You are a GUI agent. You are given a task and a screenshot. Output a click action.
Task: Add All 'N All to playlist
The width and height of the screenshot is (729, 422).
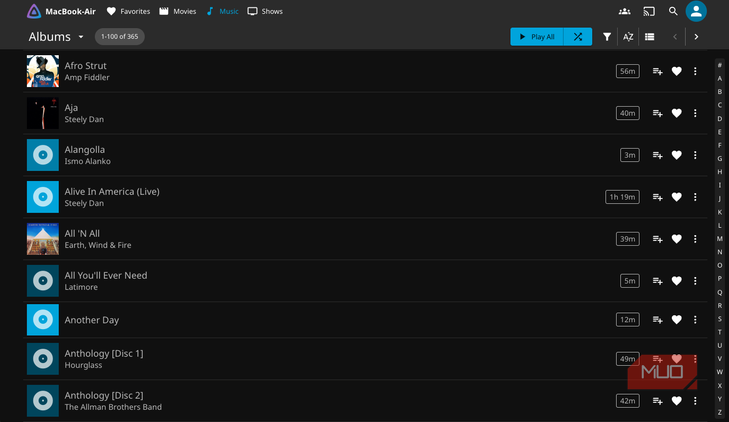pyautogui.click(x=657, y=239)
